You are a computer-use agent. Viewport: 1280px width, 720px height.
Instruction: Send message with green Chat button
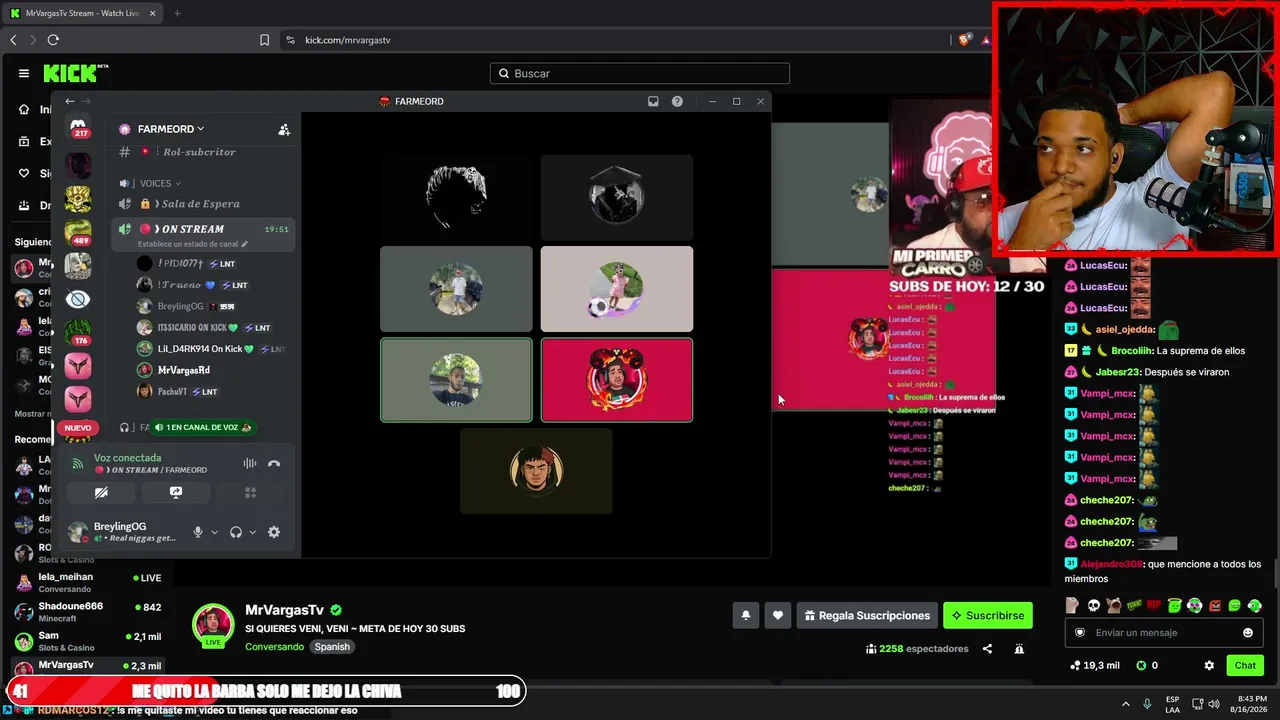[1245, 666]
